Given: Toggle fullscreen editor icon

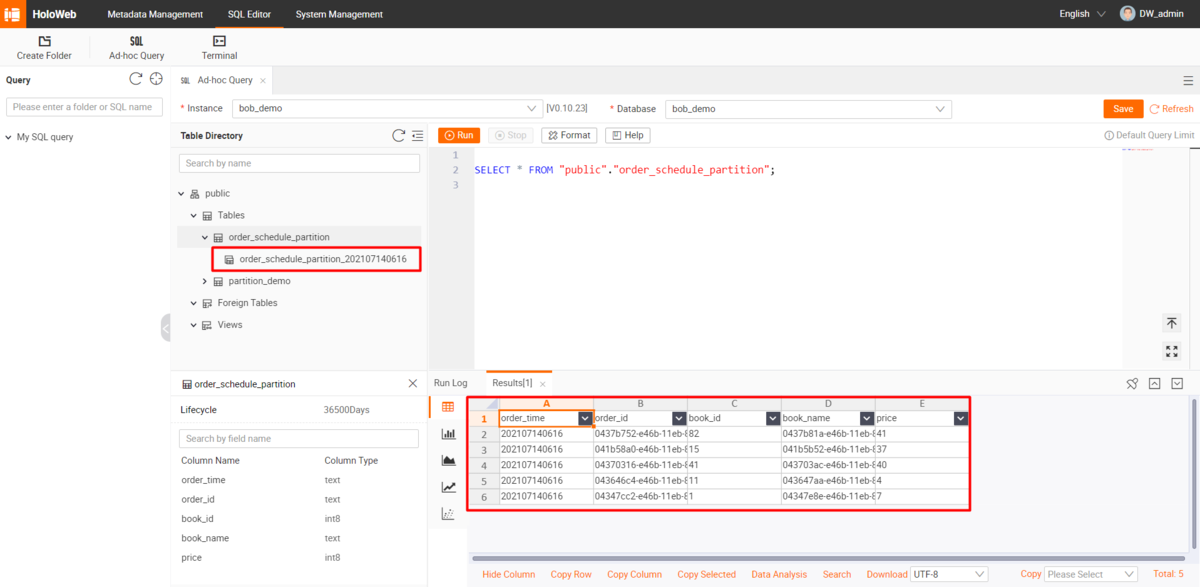Looking at the screenshot, I should pyautogui.click(x=1171, y=351).
